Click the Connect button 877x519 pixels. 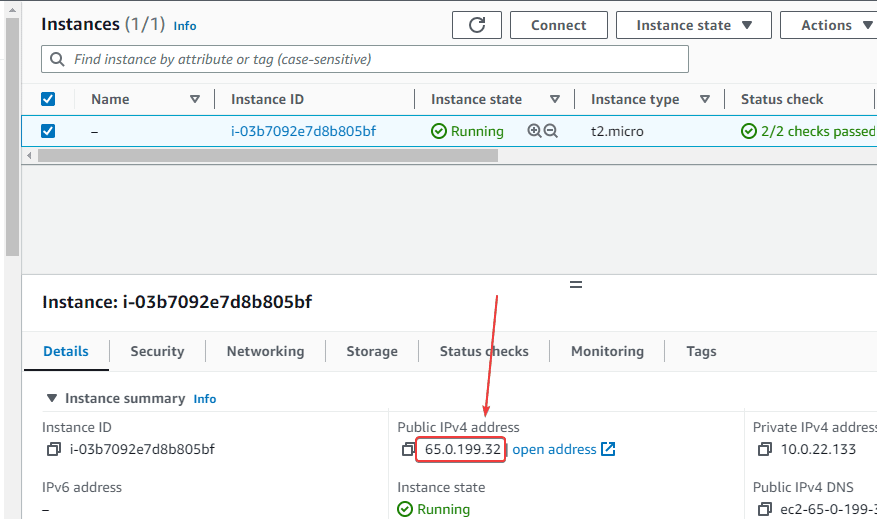(559, 25)
